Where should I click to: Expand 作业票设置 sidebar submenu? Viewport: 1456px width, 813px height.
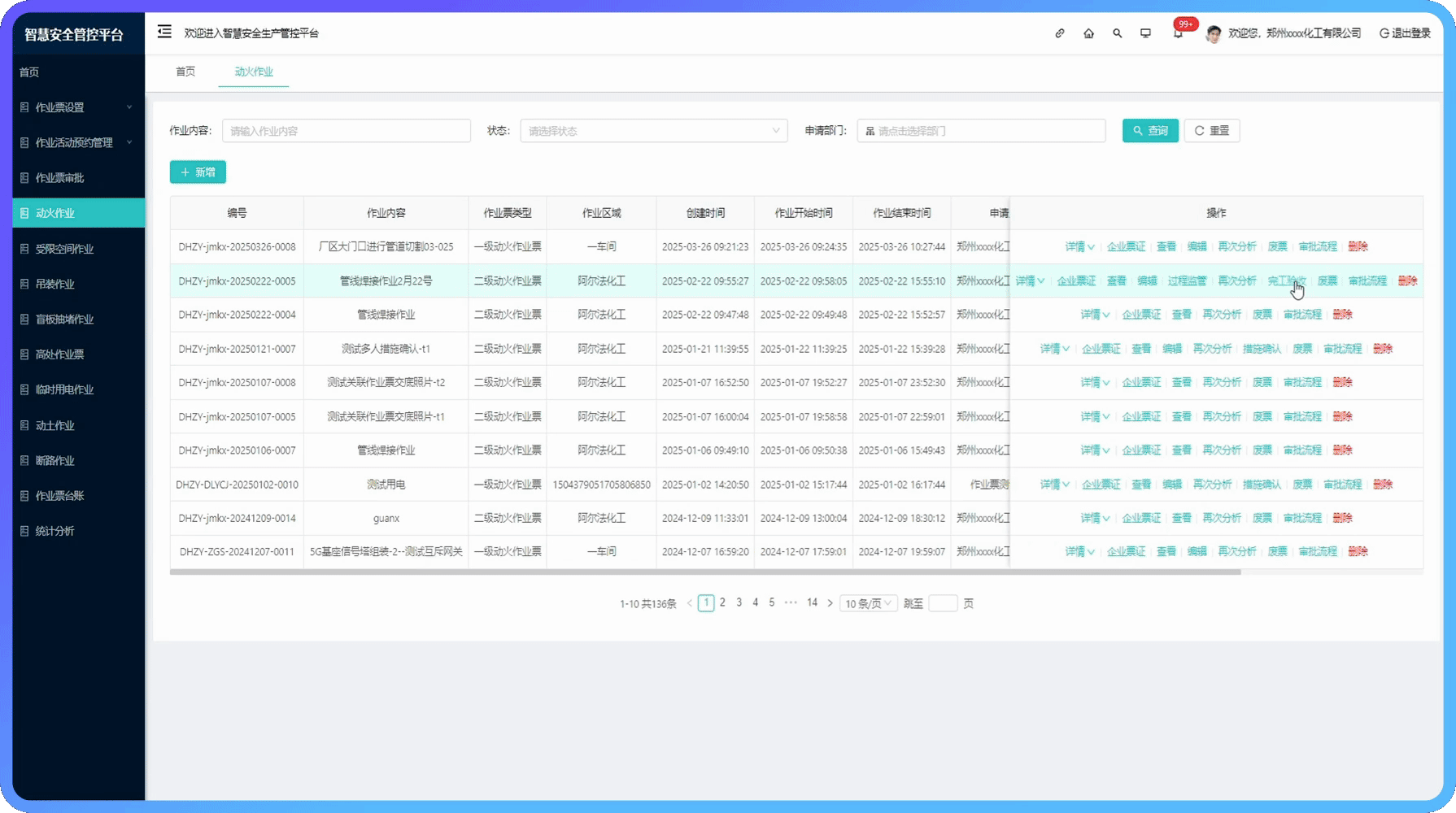pos(78,107)
